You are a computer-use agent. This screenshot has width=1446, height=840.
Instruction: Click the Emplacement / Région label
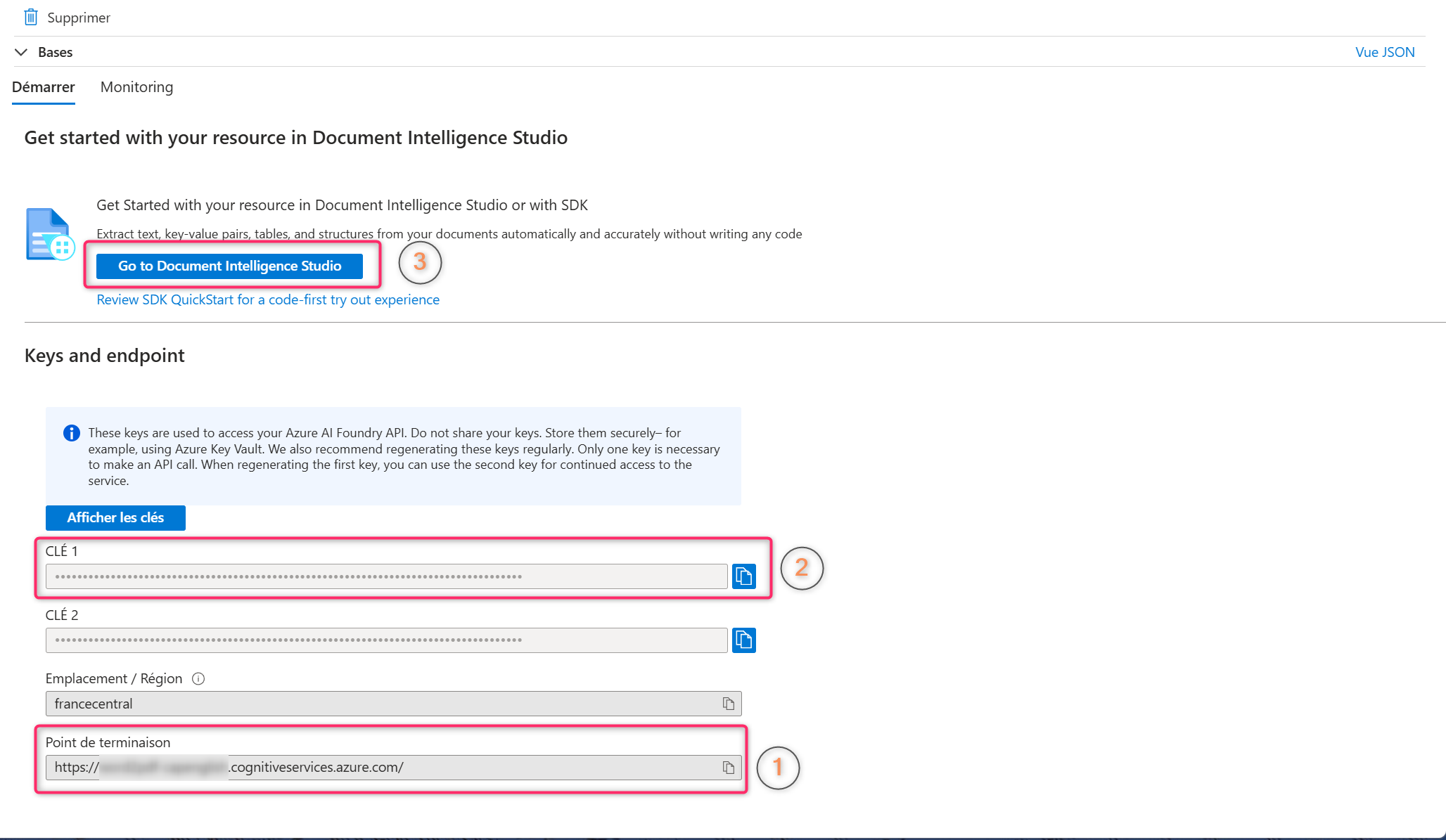[x=114, y=678]
